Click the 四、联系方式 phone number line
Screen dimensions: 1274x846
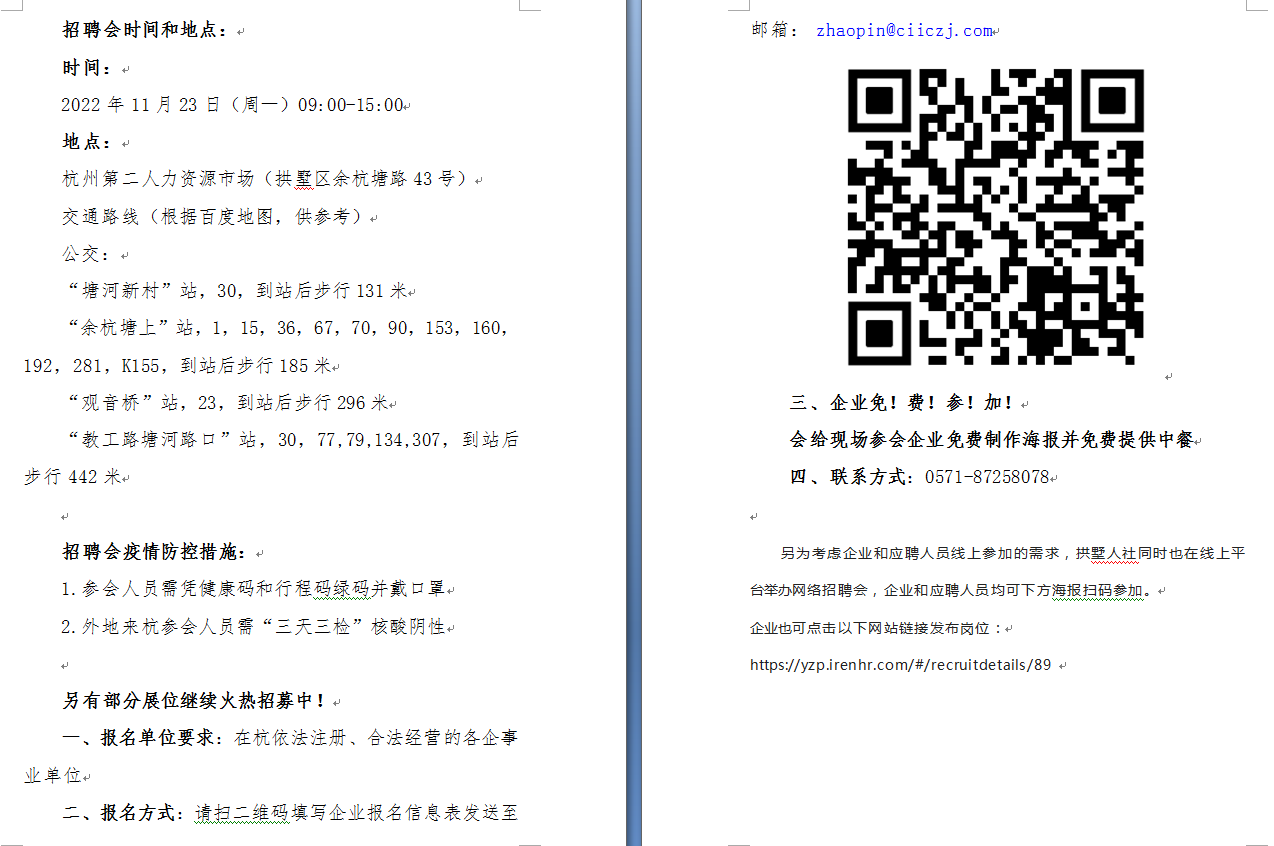tap(919, 477)
